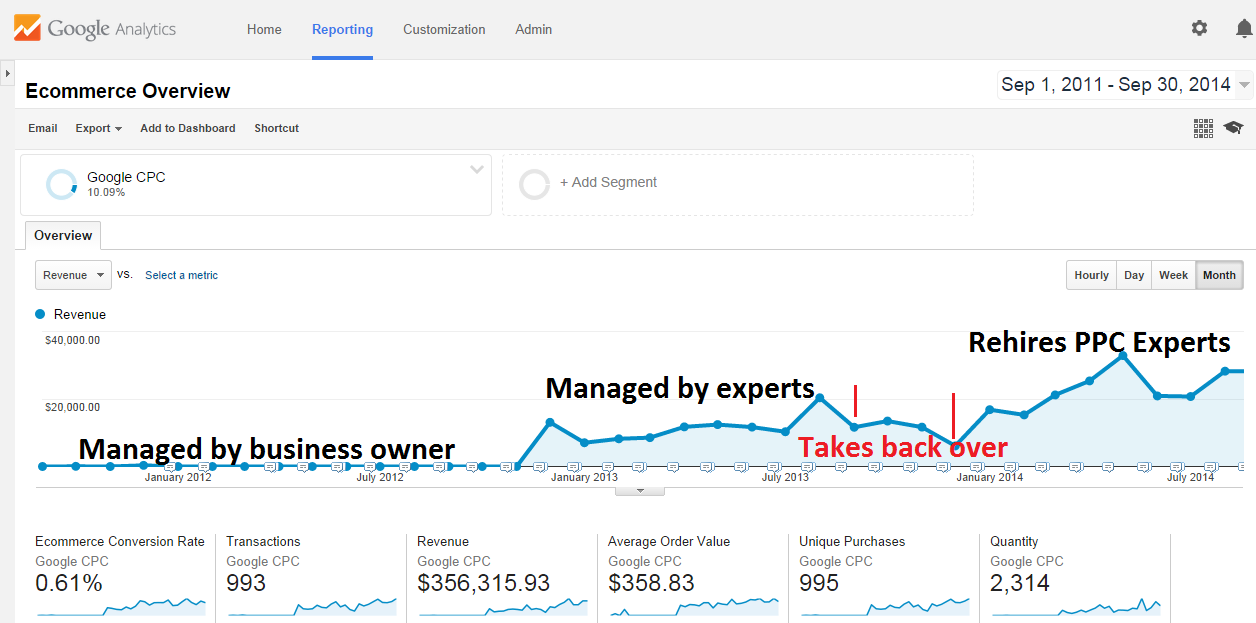Click the Google Analytics logo

(95, 28)
